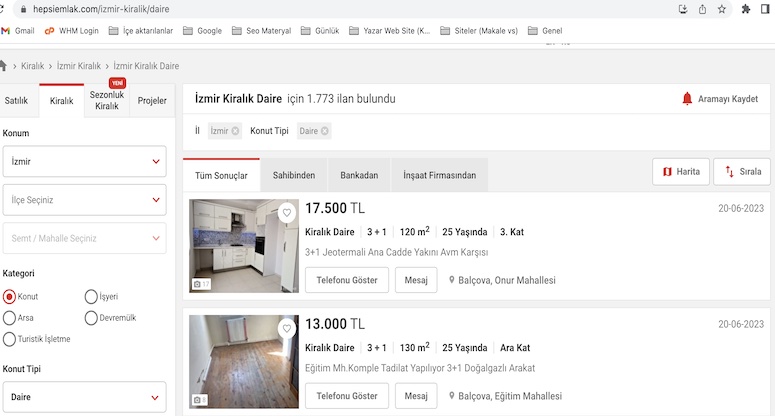This screenshot has width=775, height=416.
Task: Select the İşyeri category radio button
Action: click(x=91, y=296)
